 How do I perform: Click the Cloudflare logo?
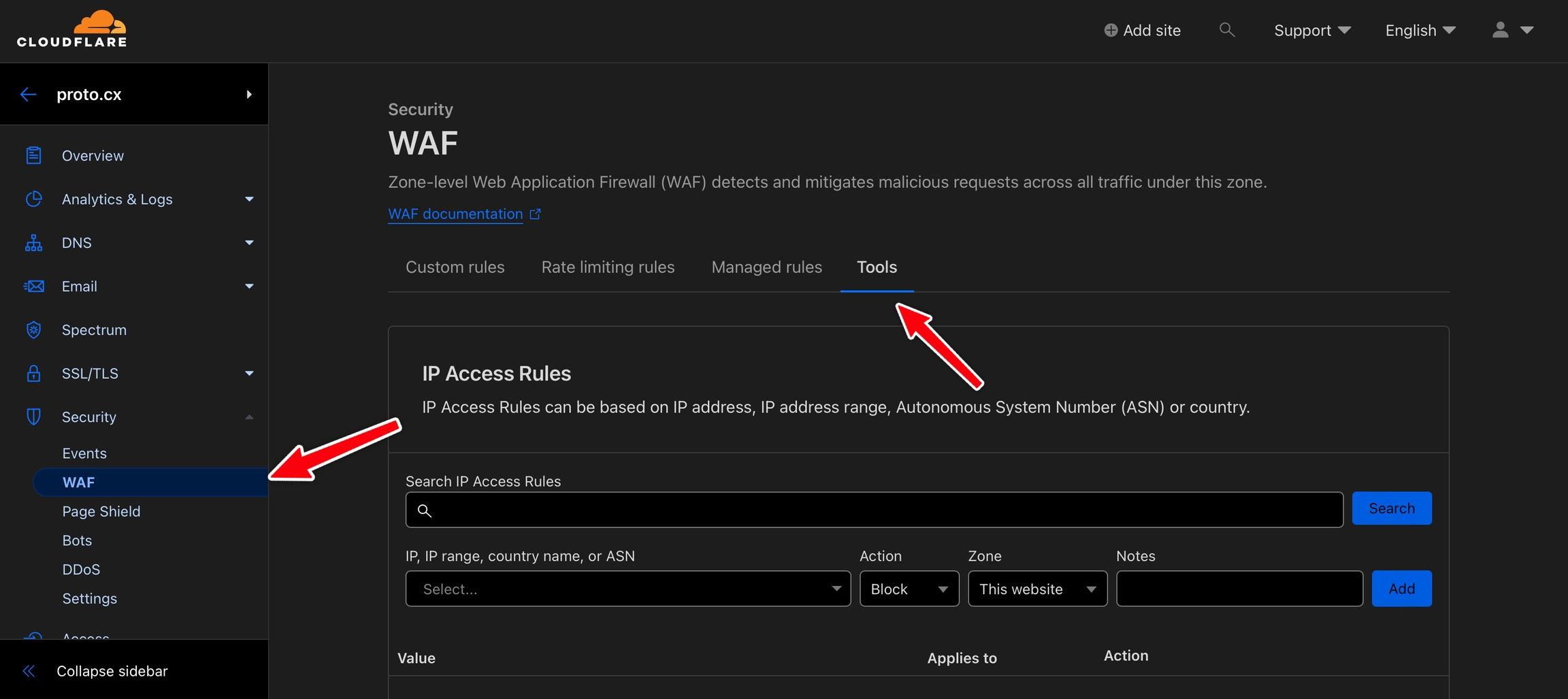(72, 30)
